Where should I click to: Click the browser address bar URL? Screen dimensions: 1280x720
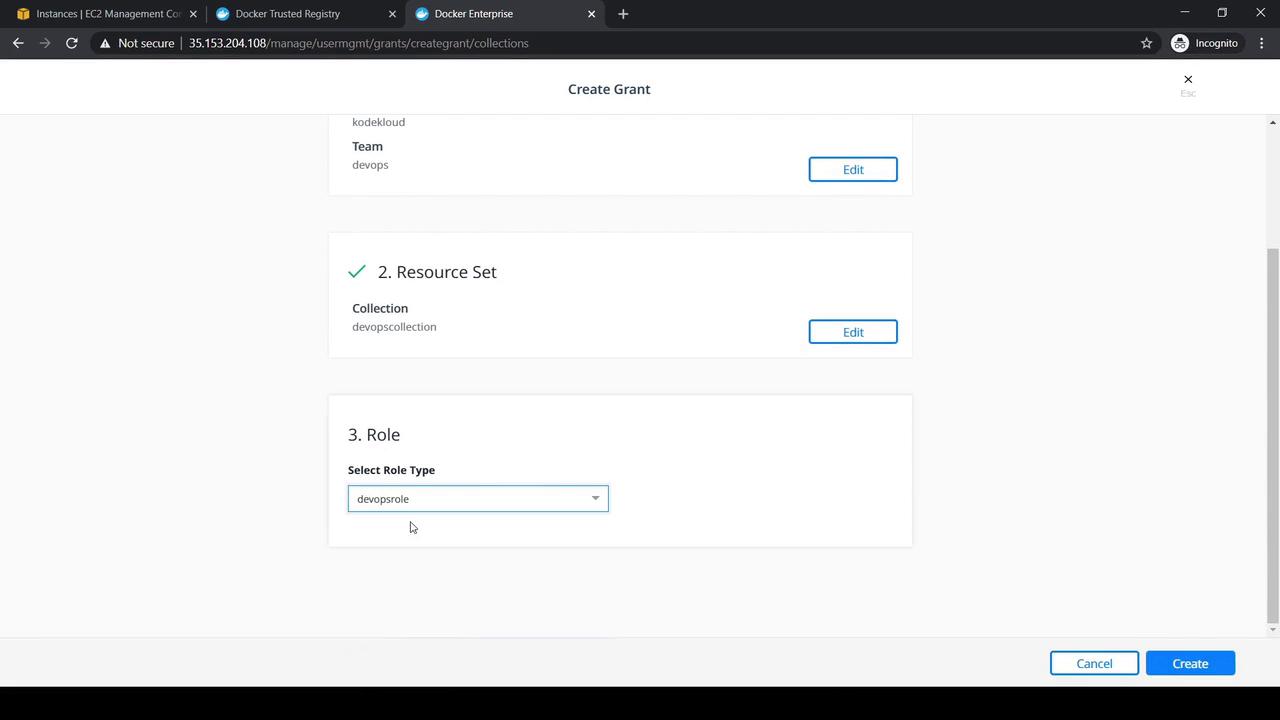[359, 43]
